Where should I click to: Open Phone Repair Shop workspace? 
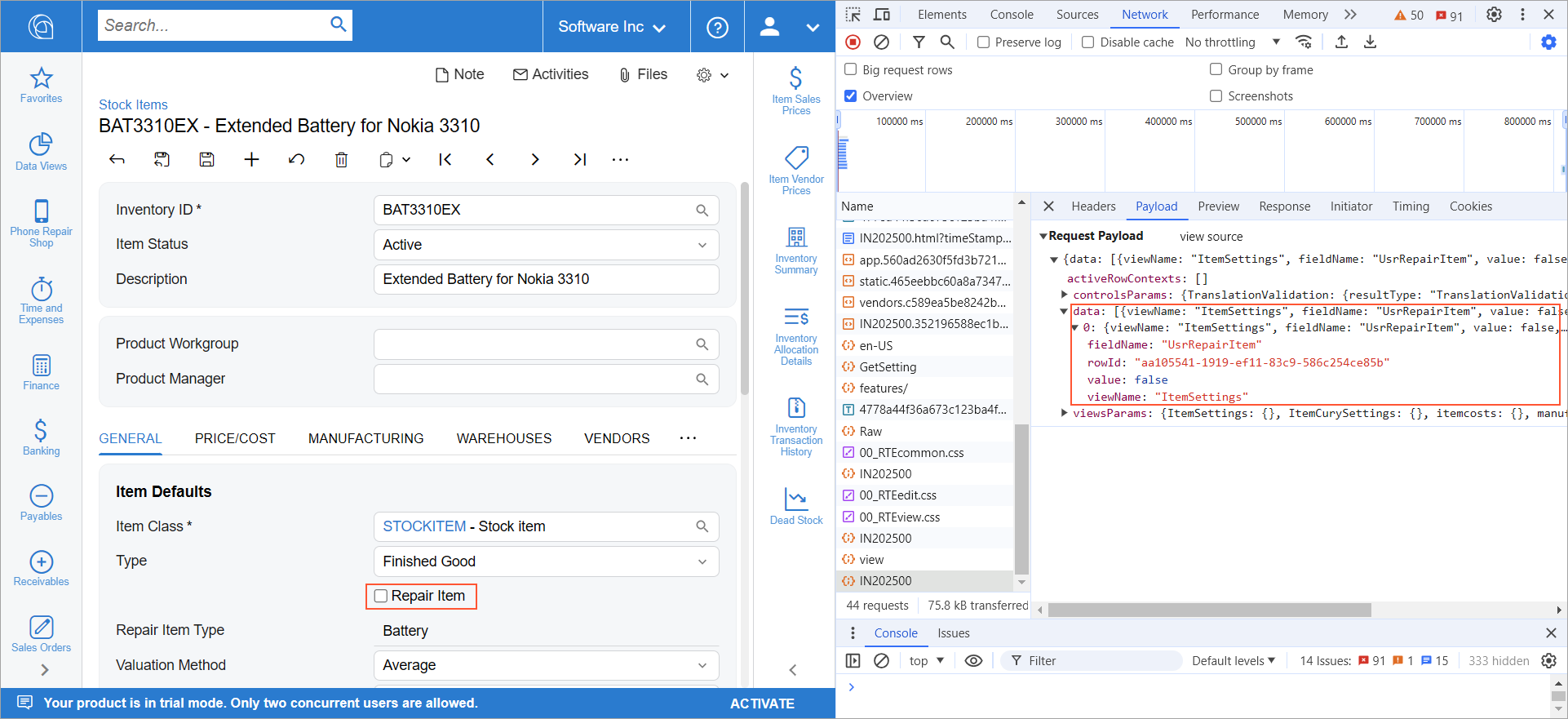tap(41, 223)
